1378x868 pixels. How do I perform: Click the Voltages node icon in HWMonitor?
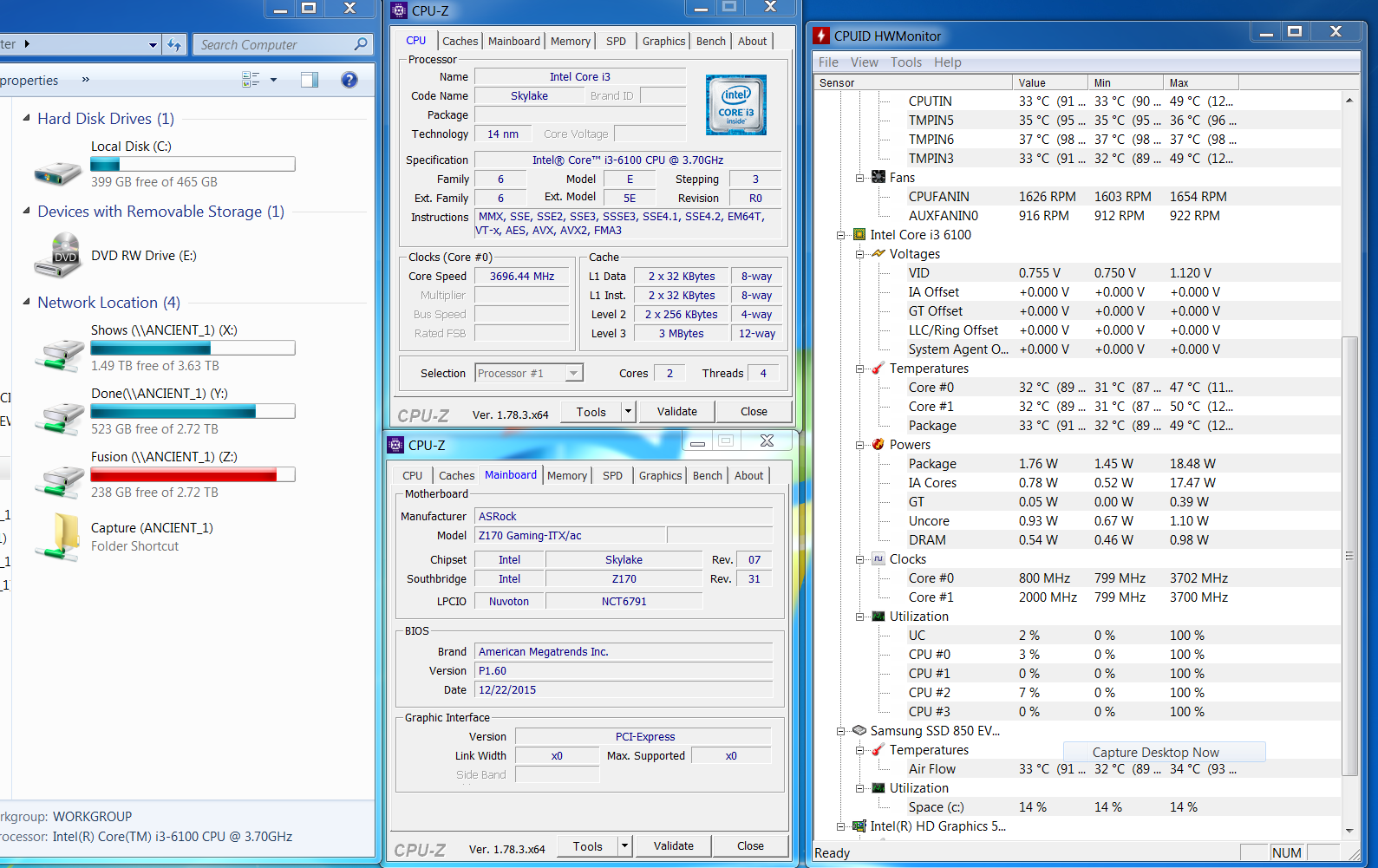pyautogui.click(x=878, y=254)
